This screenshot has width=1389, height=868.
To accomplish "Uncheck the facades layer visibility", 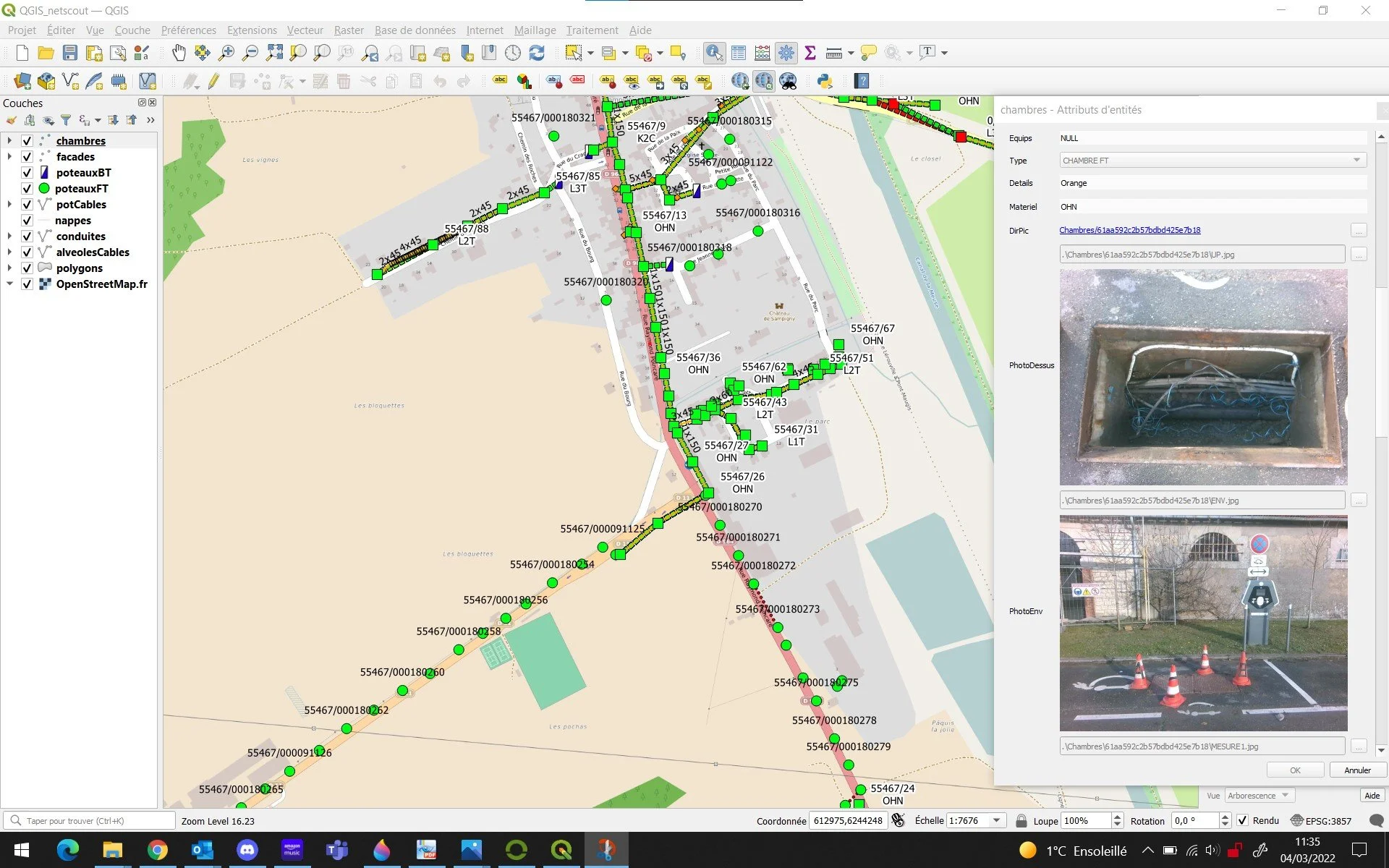I will click(x=27, y=157).
